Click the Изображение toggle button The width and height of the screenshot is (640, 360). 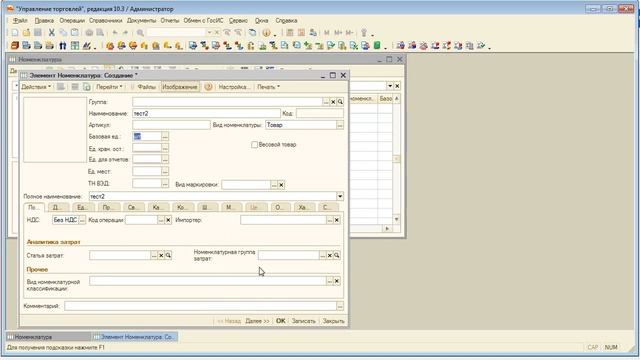click(x=180, y=87)
